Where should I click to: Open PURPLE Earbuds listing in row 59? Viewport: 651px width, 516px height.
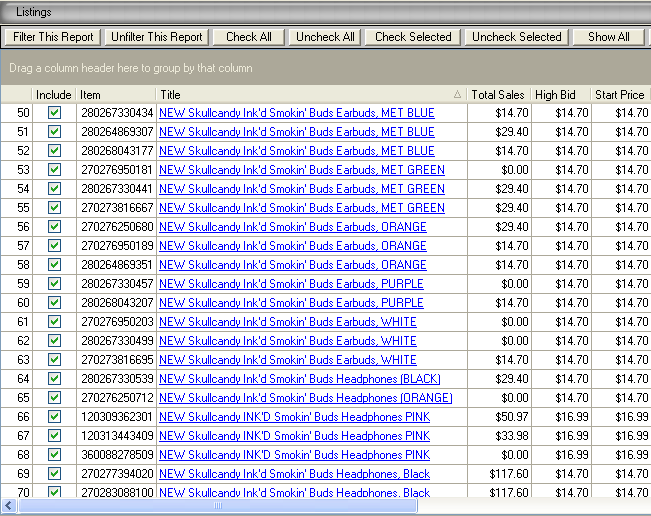[291, 284]
